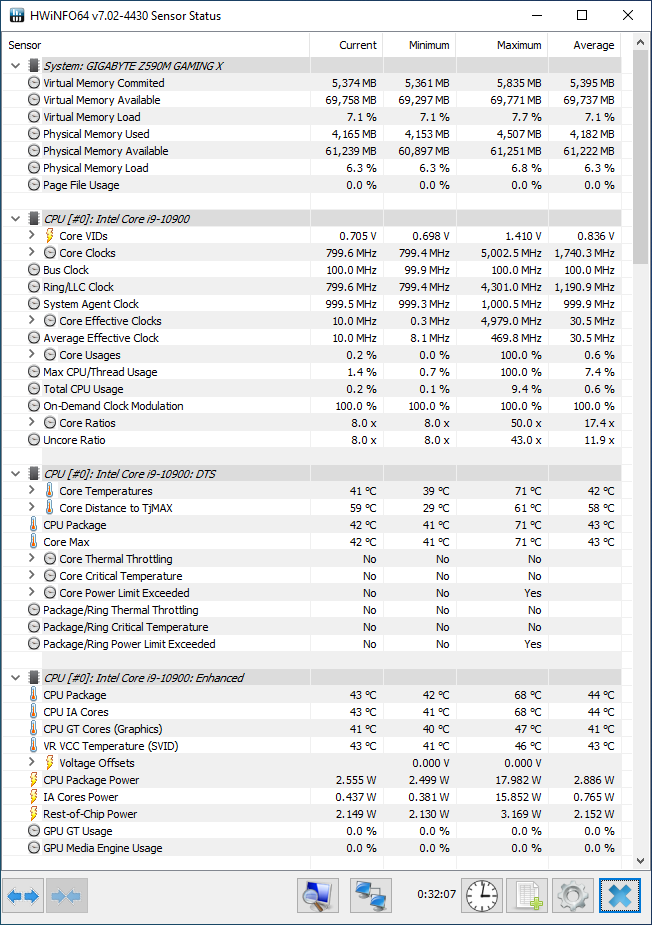Open sensor settings gear icon

(x=572, y=896)
